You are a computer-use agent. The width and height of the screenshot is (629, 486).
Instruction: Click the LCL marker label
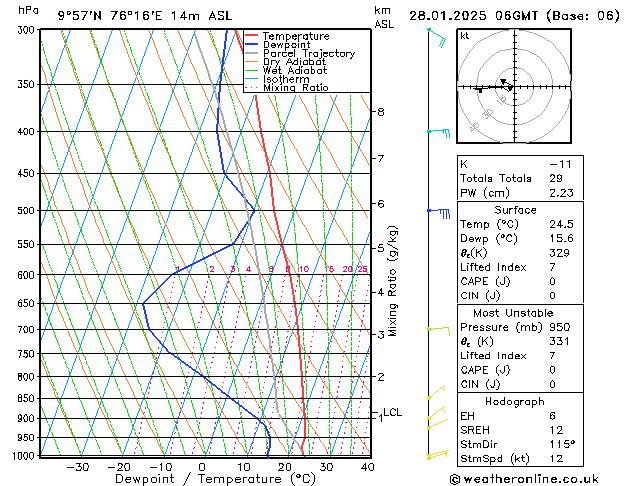click(x=392, y=412)
